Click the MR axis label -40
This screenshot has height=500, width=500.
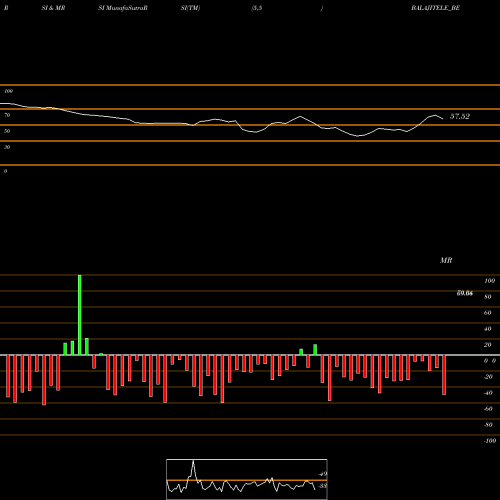(488, 393)
